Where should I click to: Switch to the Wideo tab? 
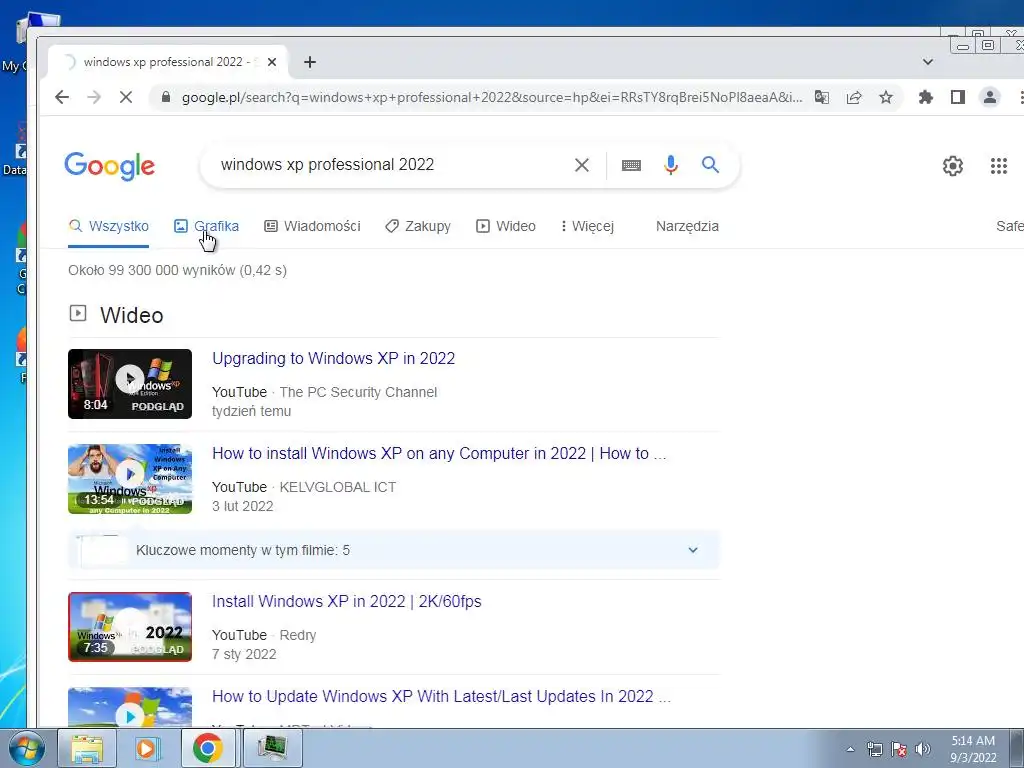pos(506,226)
